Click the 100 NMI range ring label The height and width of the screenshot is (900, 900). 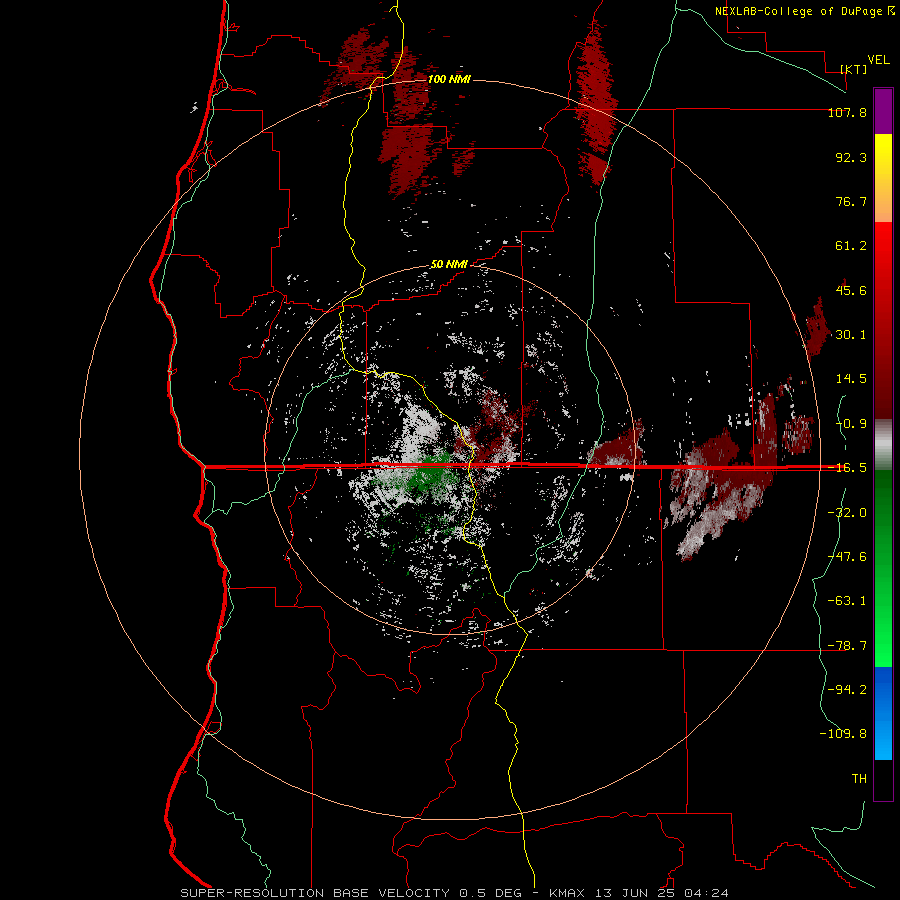tap(449, 79)
